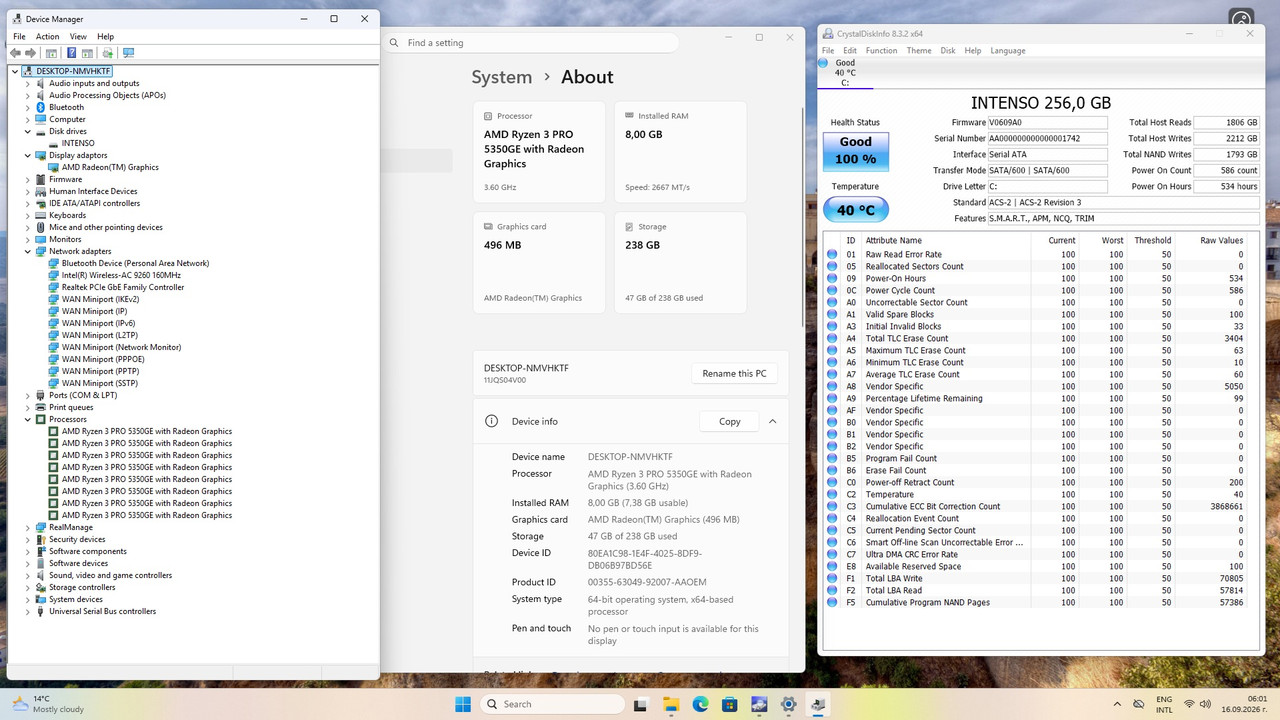The image size is (1280, 720).
Task: Open the View menu in Device Manager
Action: [78, 36]
